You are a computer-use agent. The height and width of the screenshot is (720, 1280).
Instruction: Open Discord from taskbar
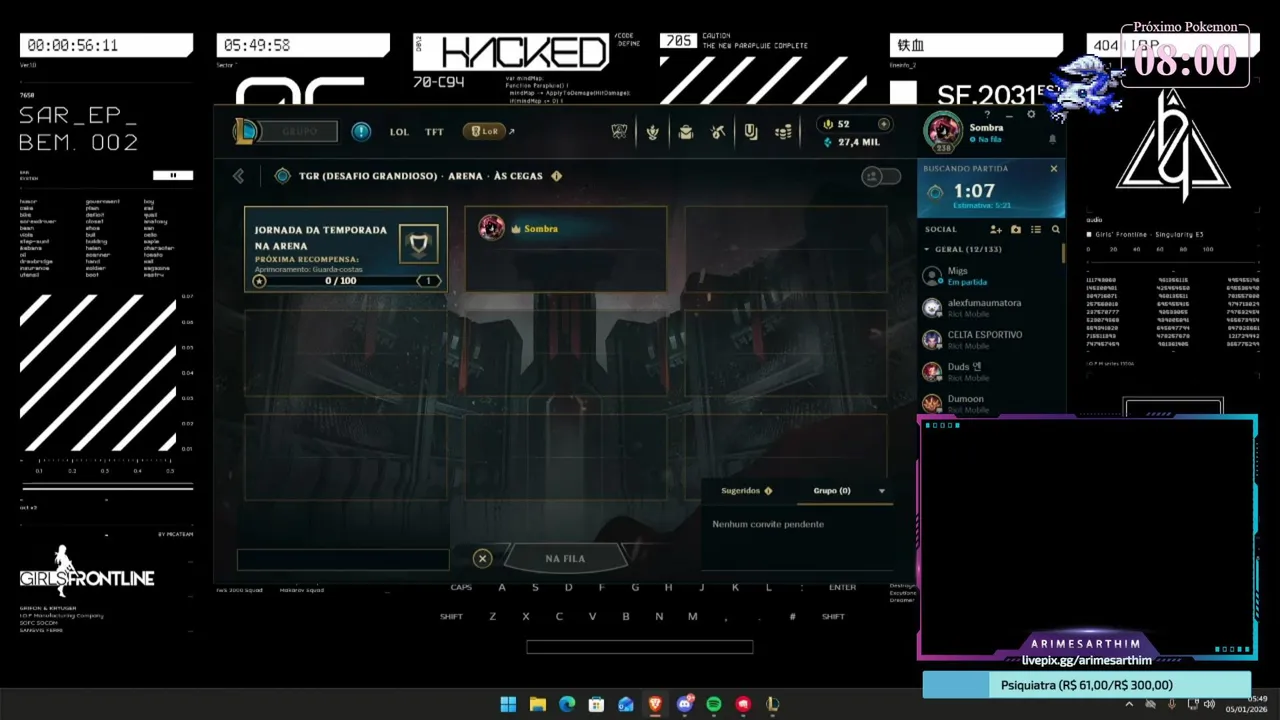point(684,704)
